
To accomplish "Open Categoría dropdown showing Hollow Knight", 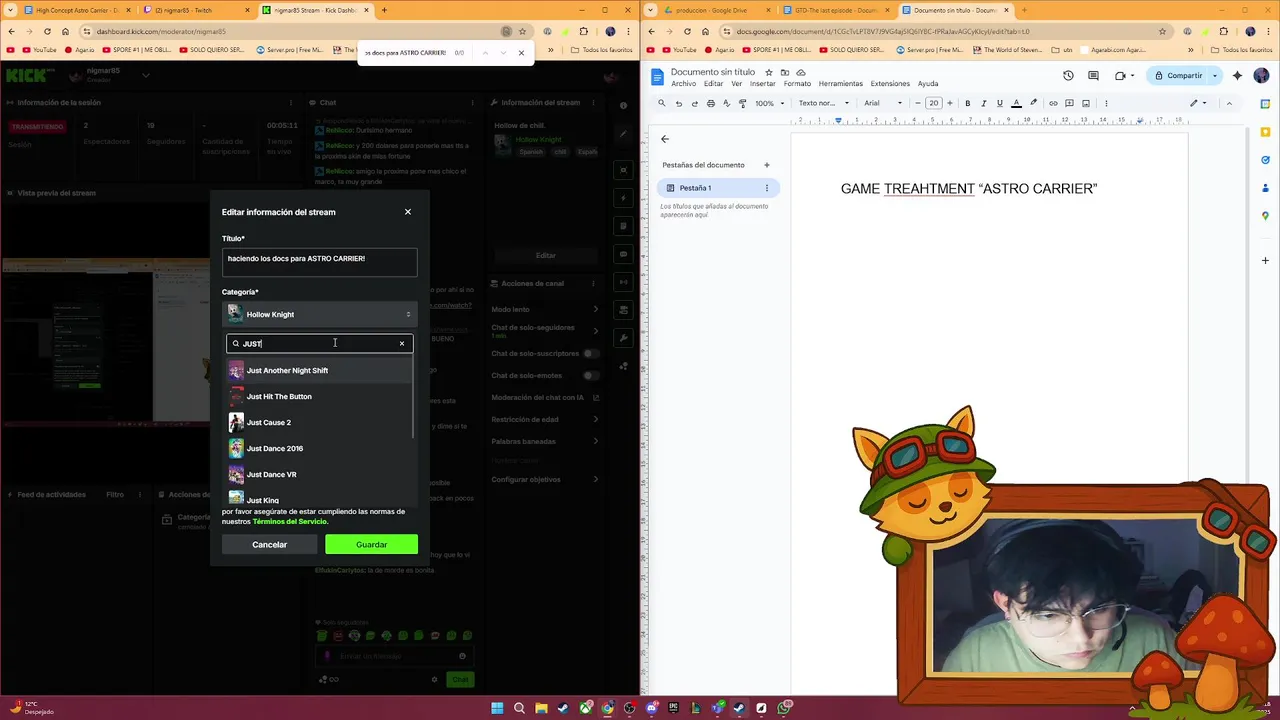I will 319,314.
